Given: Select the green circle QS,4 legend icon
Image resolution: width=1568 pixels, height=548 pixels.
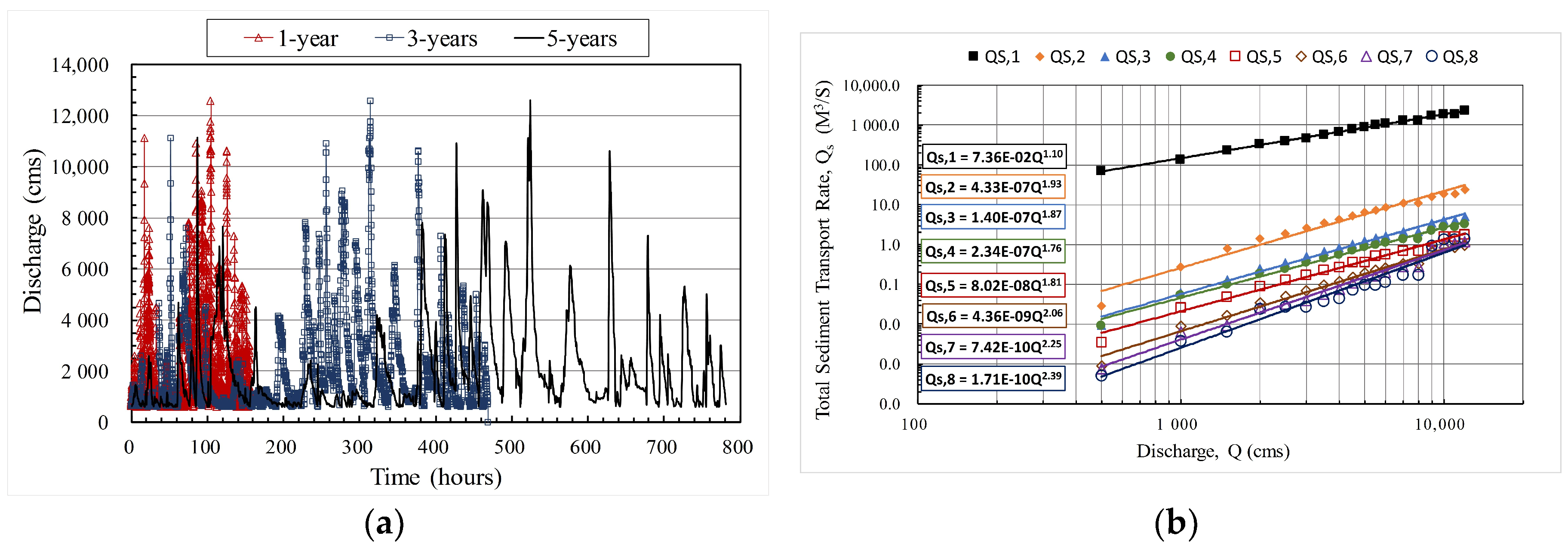Looking at the screenshot, I should (1170, 57).
